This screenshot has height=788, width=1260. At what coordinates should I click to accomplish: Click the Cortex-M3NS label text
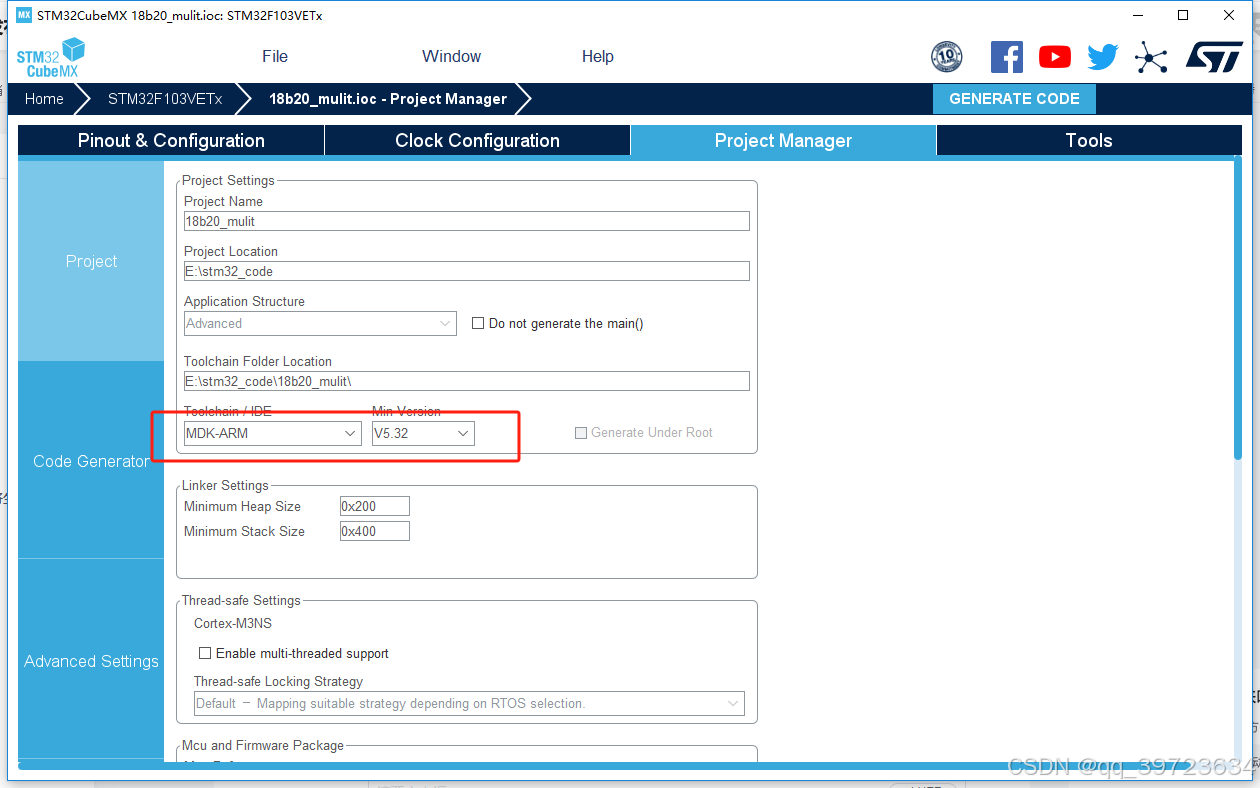pos(233,623)
